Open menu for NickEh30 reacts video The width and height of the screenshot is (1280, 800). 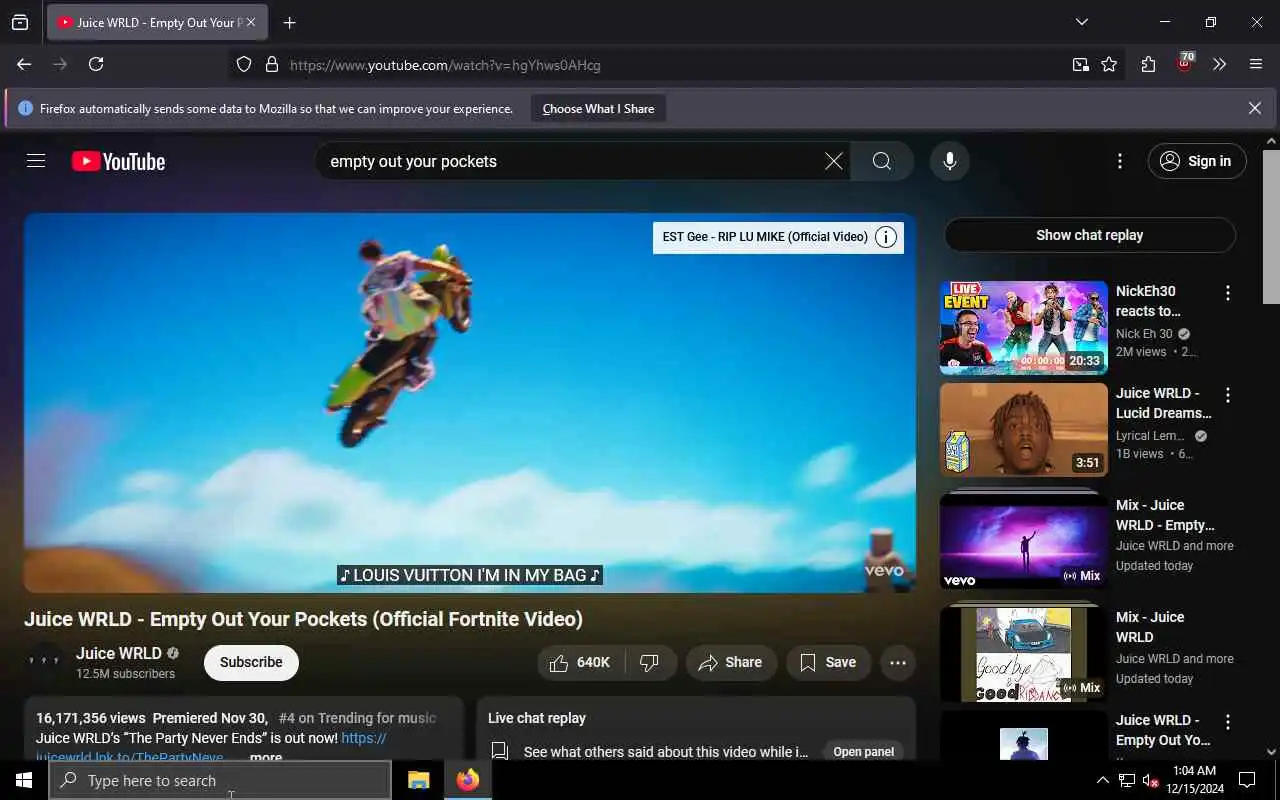click(x=1228, y=293)
